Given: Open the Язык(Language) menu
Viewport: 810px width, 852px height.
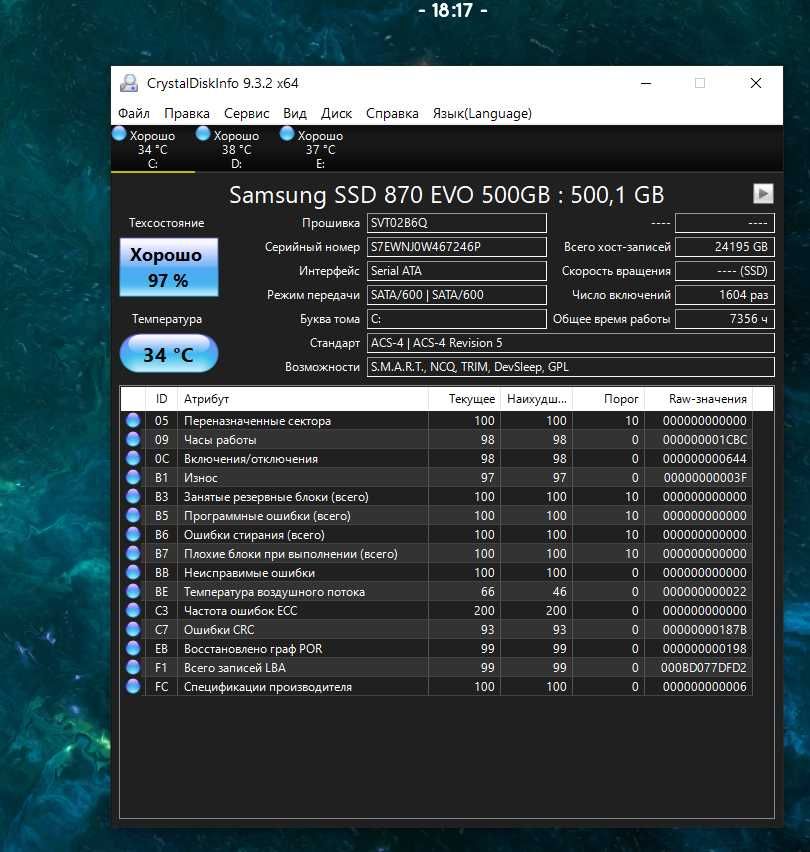Looking at the screenshot, I should click(482, 113).
